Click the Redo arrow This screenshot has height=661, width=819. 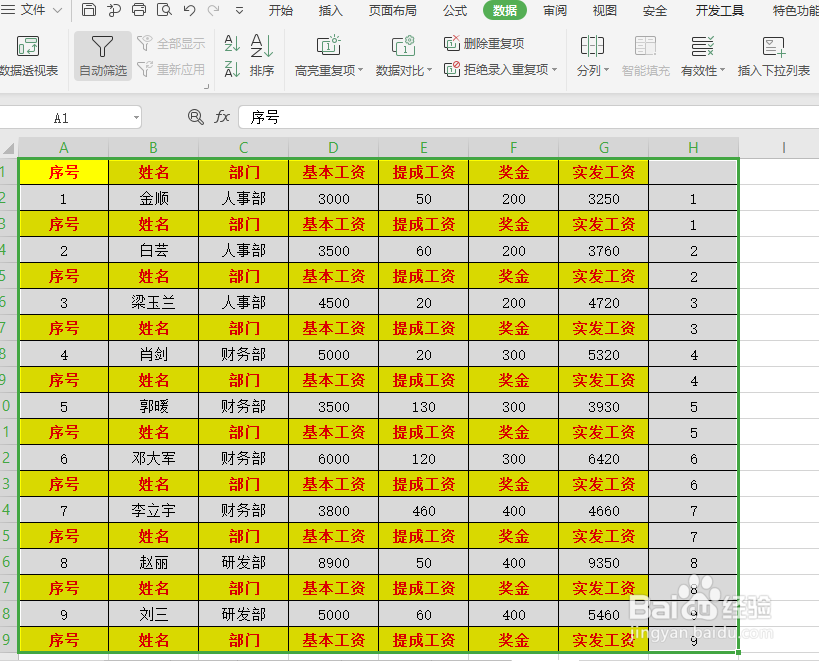[x=213, y=10]
